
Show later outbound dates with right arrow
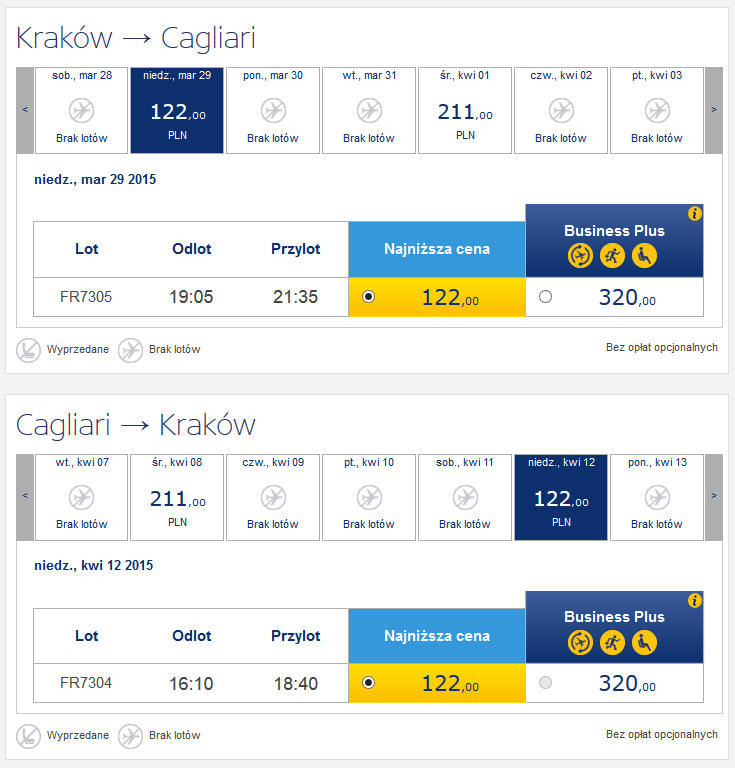tap(713, 110)
